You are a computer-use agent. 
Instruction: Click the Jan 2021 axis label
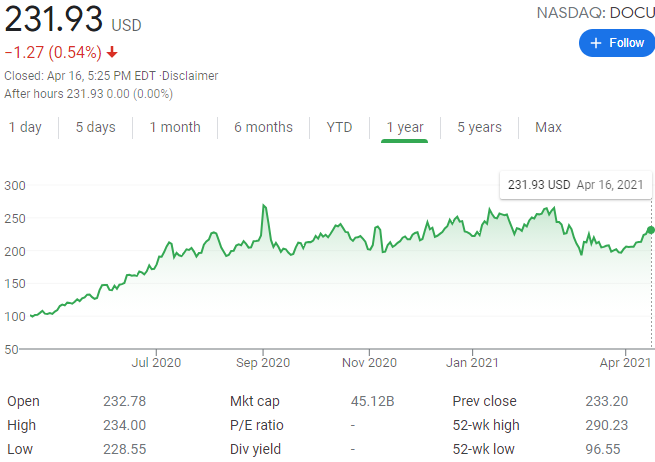[x=472, y=362]
